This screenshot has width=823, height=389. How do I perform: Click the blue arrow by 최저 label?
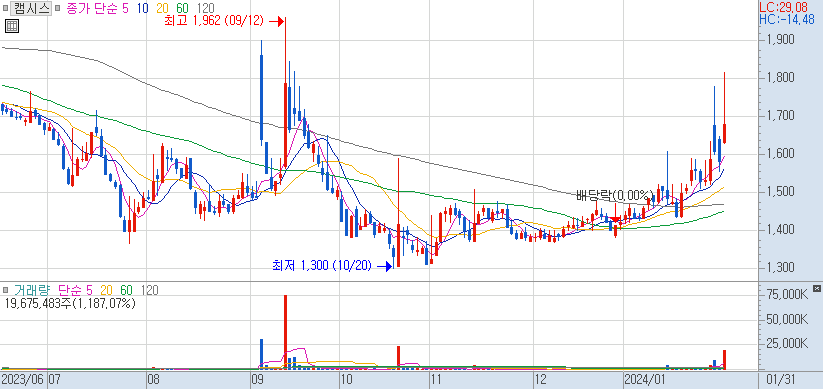385,266
